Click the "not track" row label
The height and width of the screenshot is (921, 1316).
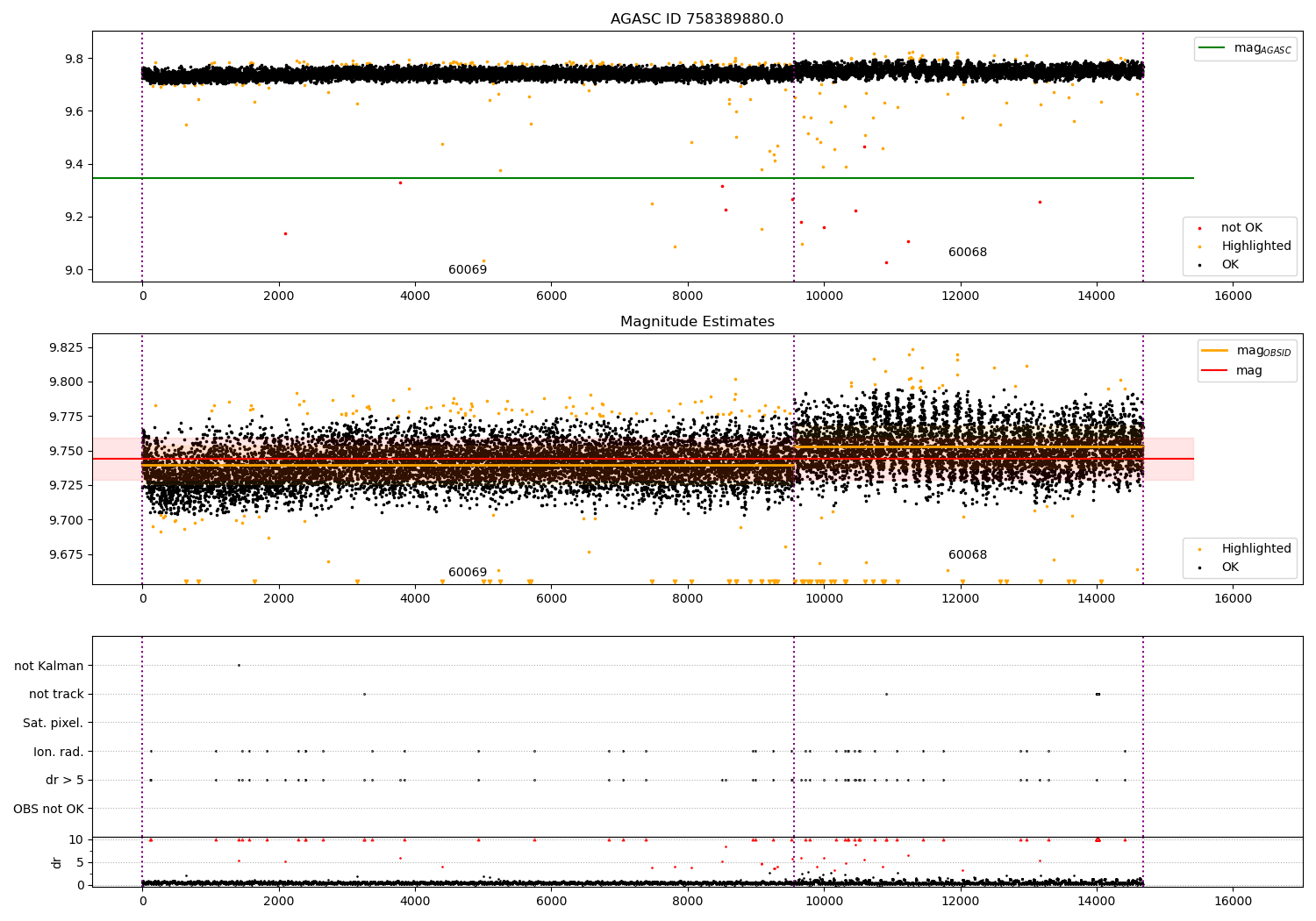[x=56, y=695]
